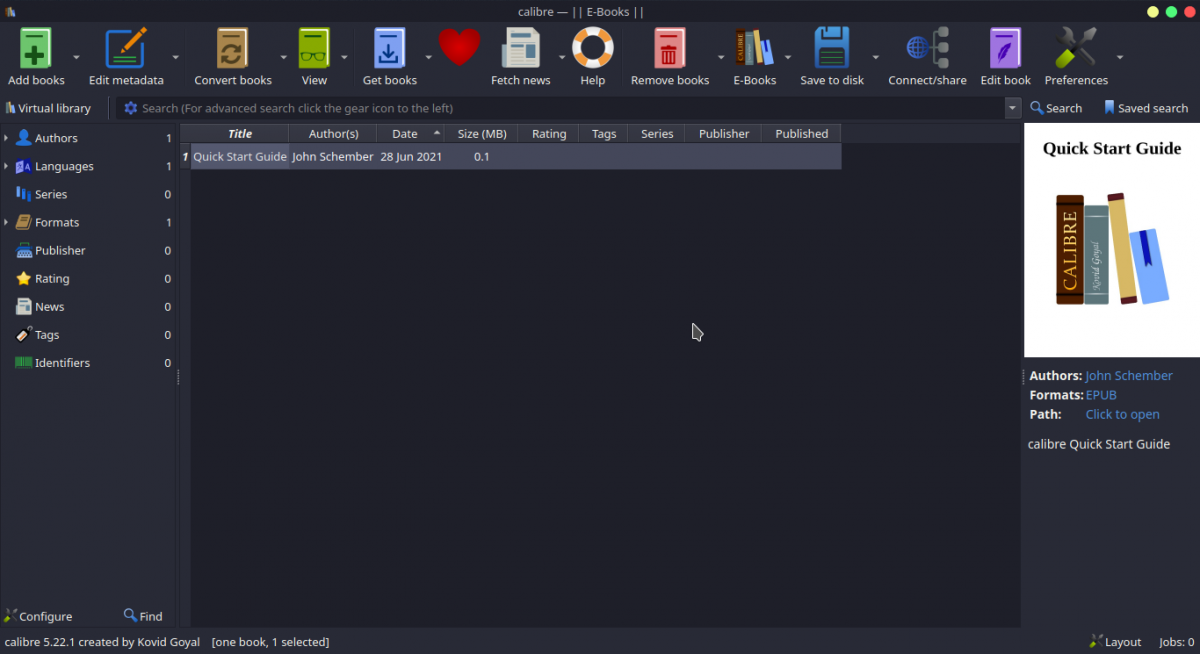The image size is (1200, 654).
Task: Click the Add books toolbar icon
Action: [36, 48]
